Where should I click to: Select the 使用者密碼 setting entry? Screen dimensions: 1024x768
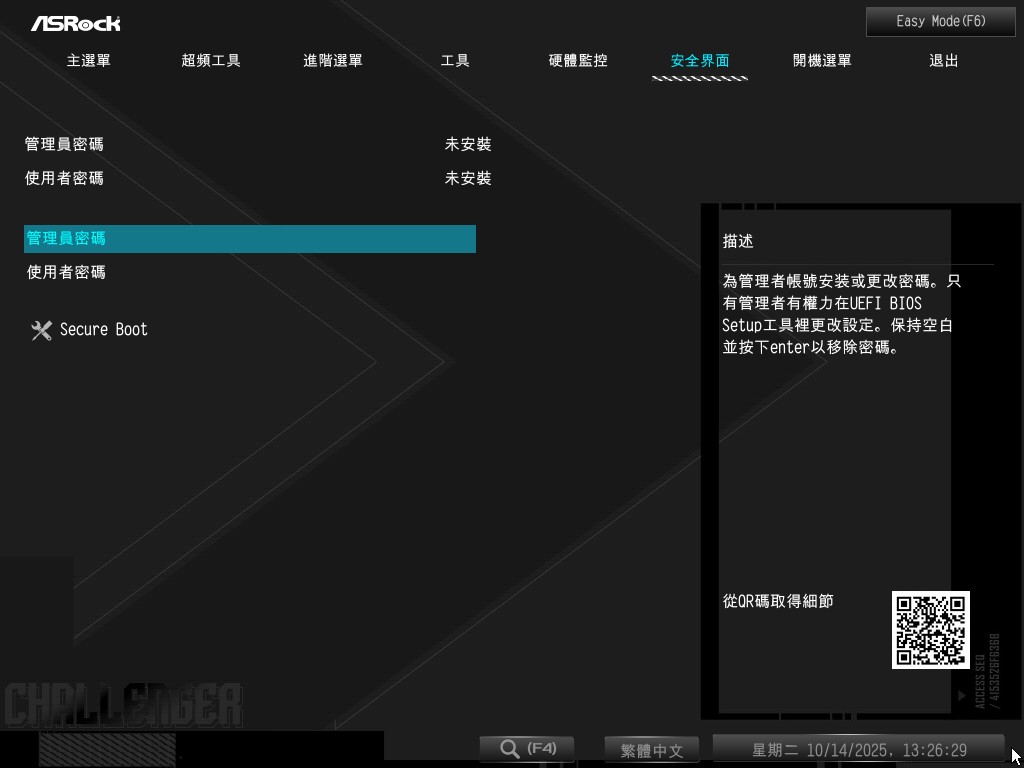coord(66,272)
